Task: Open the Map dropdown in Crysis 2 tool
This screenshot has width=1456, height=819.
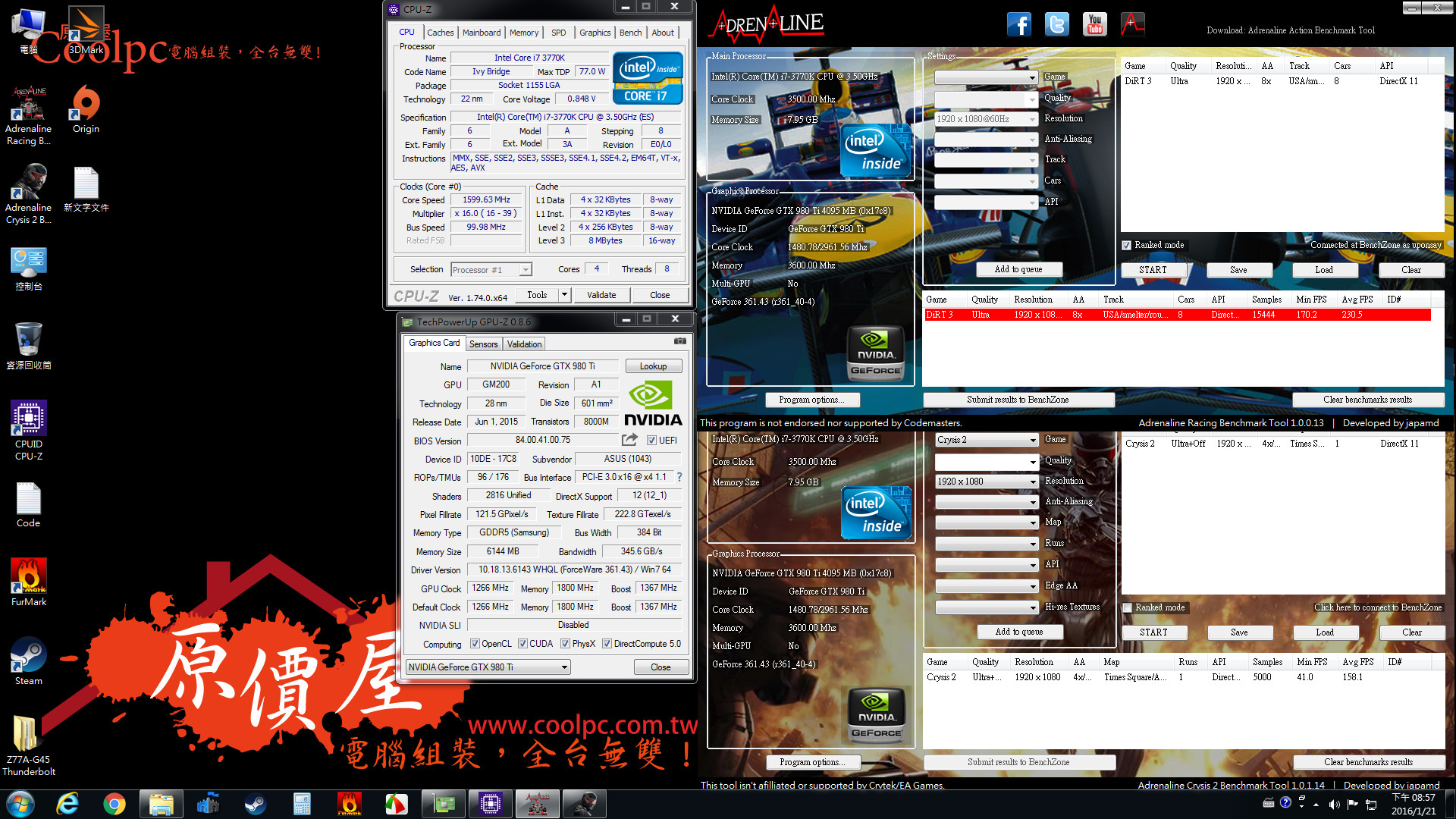Action: tap(987, 523)
